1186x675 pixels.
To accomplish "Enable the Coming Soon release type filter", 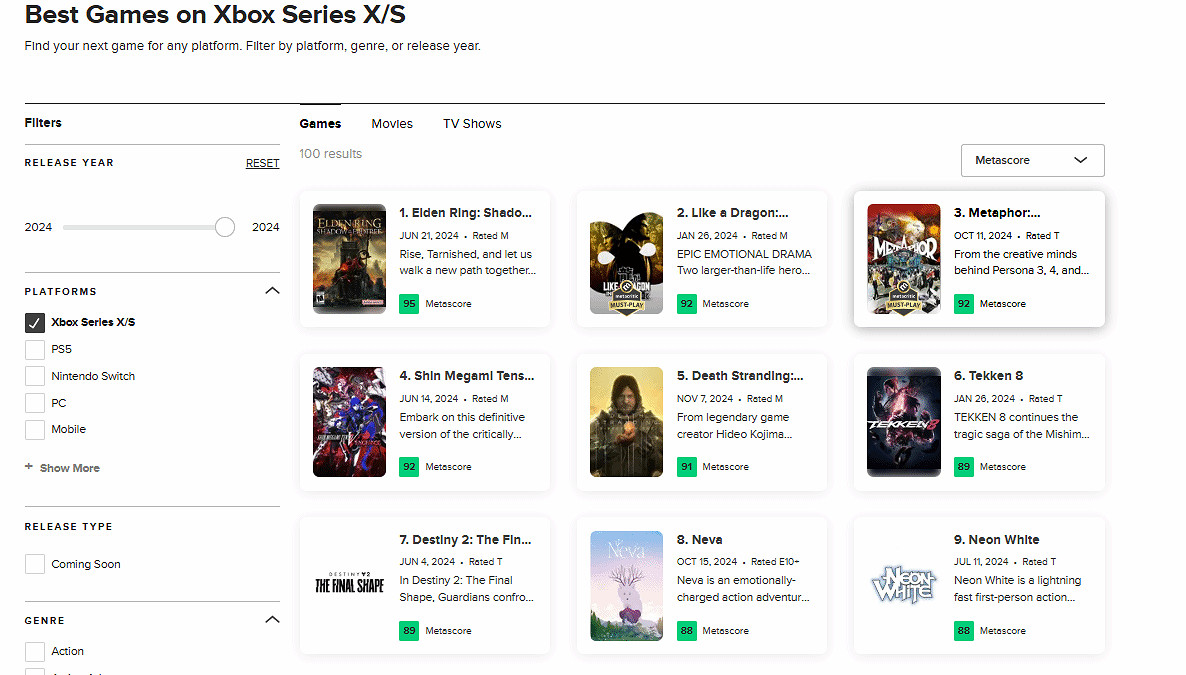I will (34, 563).
